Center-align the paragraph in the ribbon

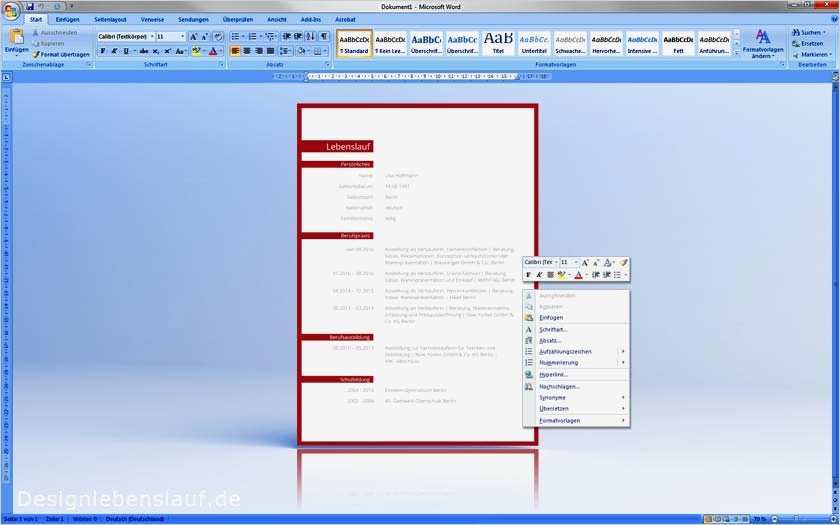[x=247, y=51]
